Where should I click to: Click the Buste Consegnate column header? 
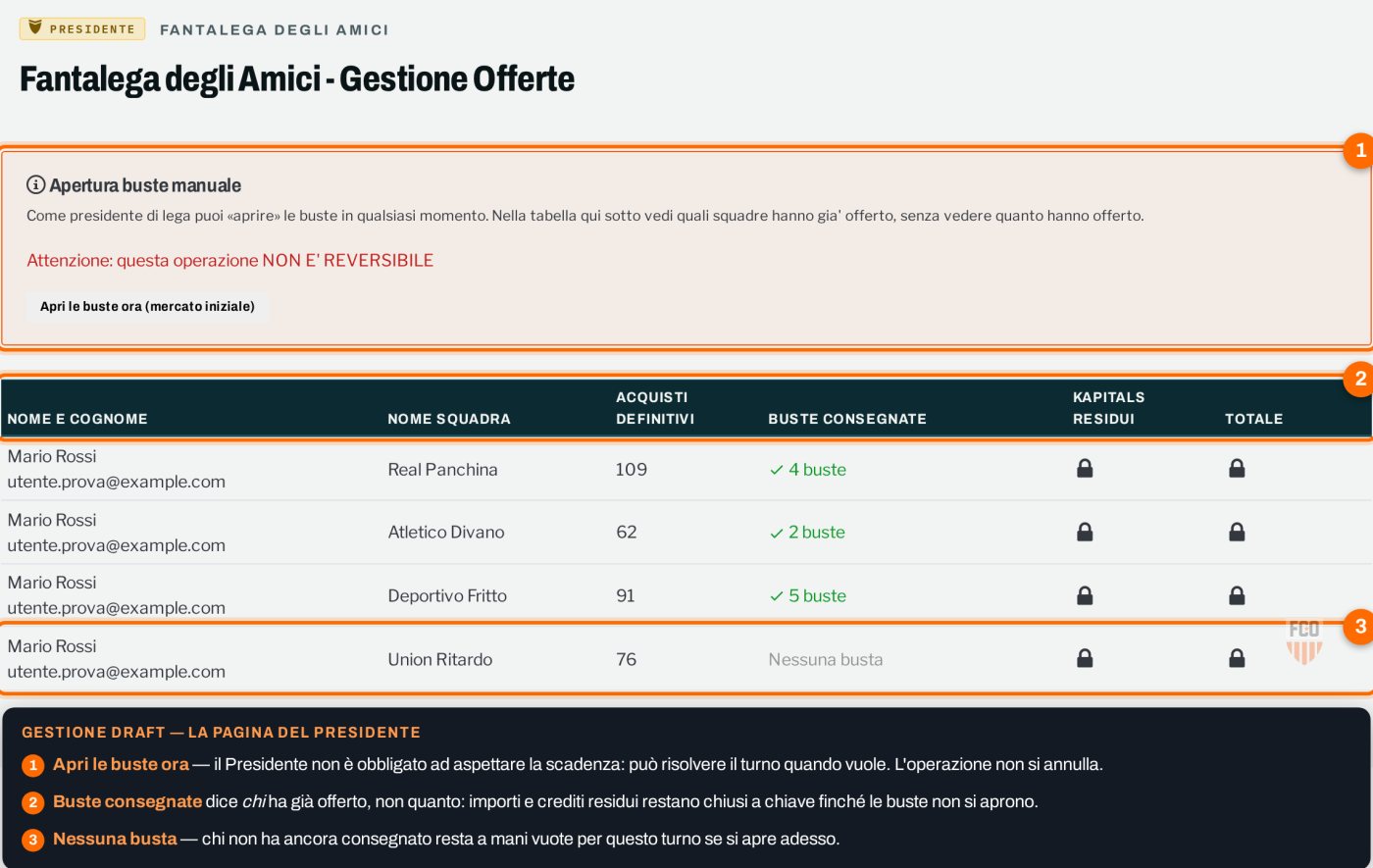847,419
